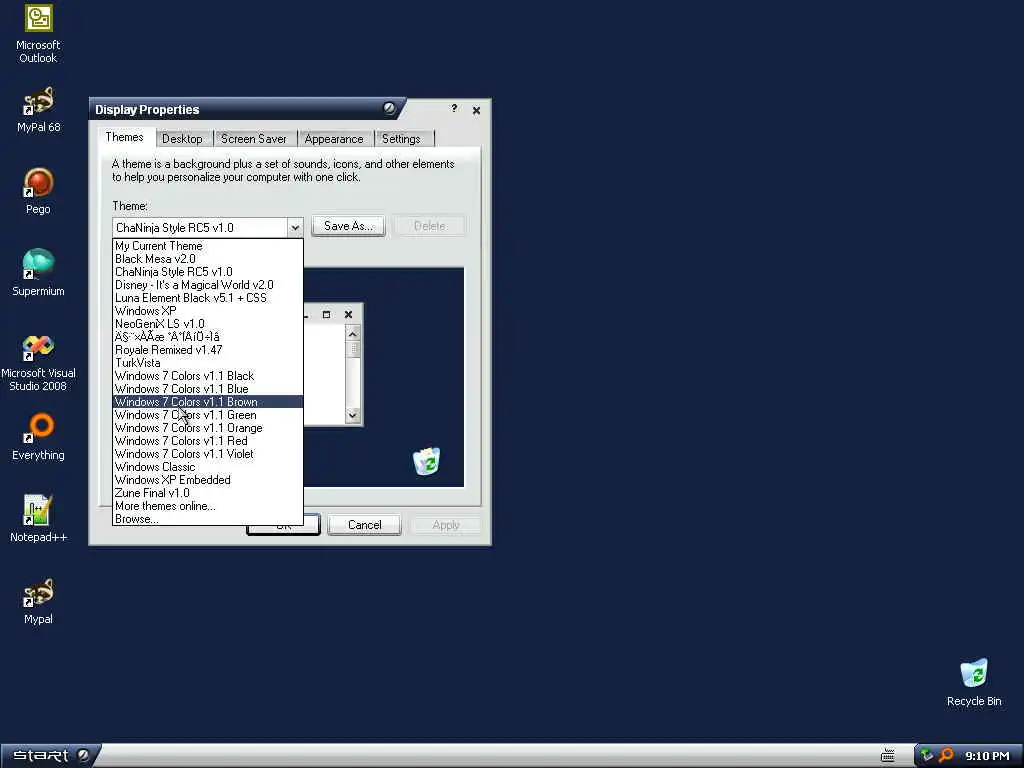This screenshot has height=768, width=1024.
Task: Click the Browse... entry in list
Action: point(208,519)
